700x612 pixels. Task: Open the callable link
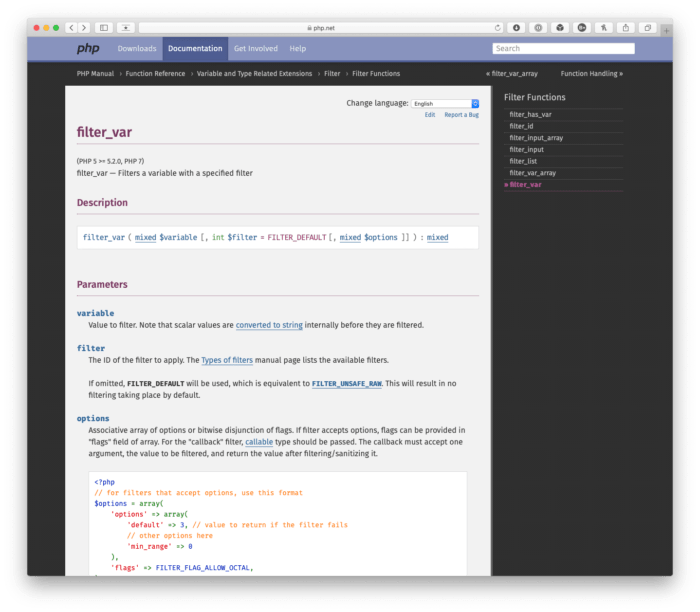[259, 442]
